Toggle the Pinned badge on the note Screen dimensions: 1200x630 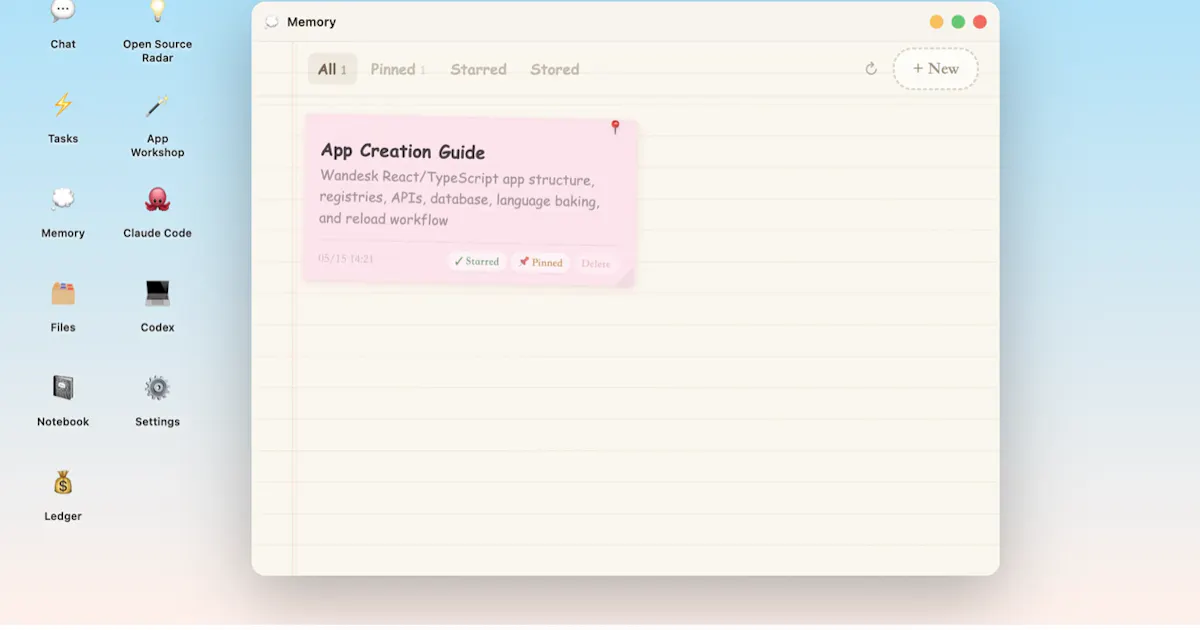(x=540, y=262)
